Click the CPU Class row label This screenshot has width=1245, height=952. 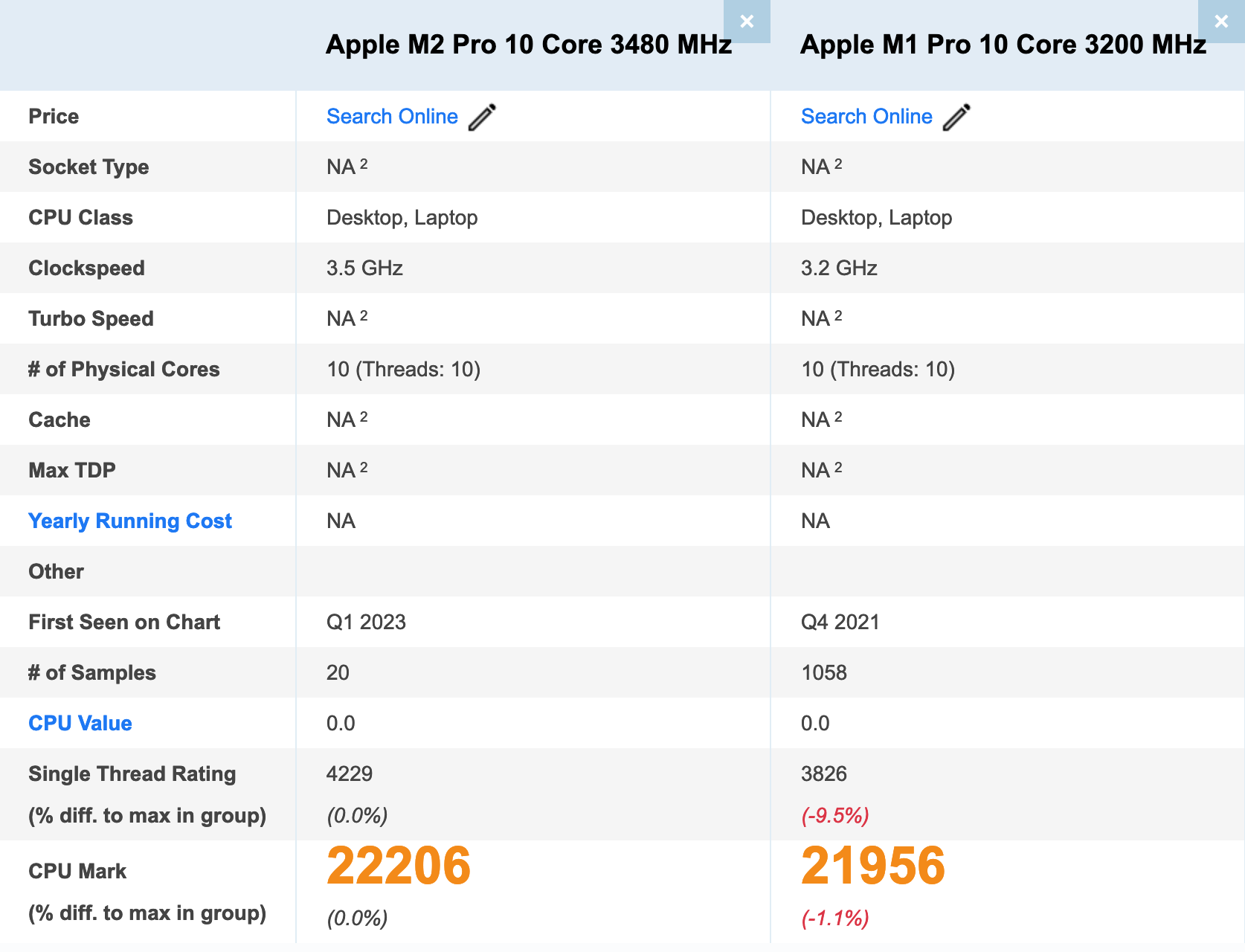pos(80,218)
